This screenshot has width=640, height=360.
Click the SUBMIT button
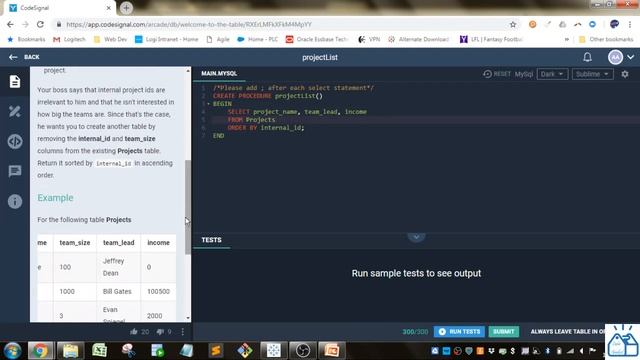click(x=504, y=331)
